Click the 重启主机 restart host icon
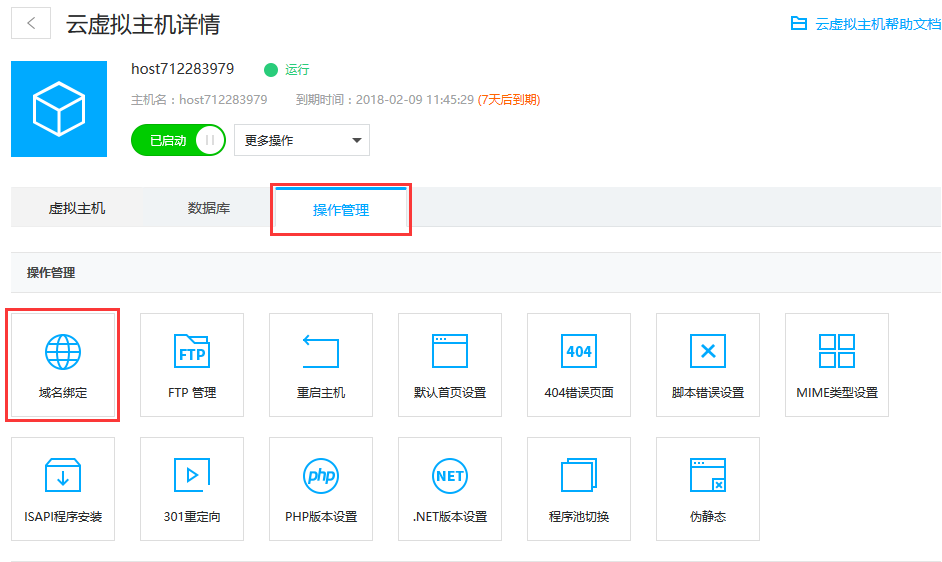This screenshot has width=942, height=562. pyautogui.click(x=321, y=353)
